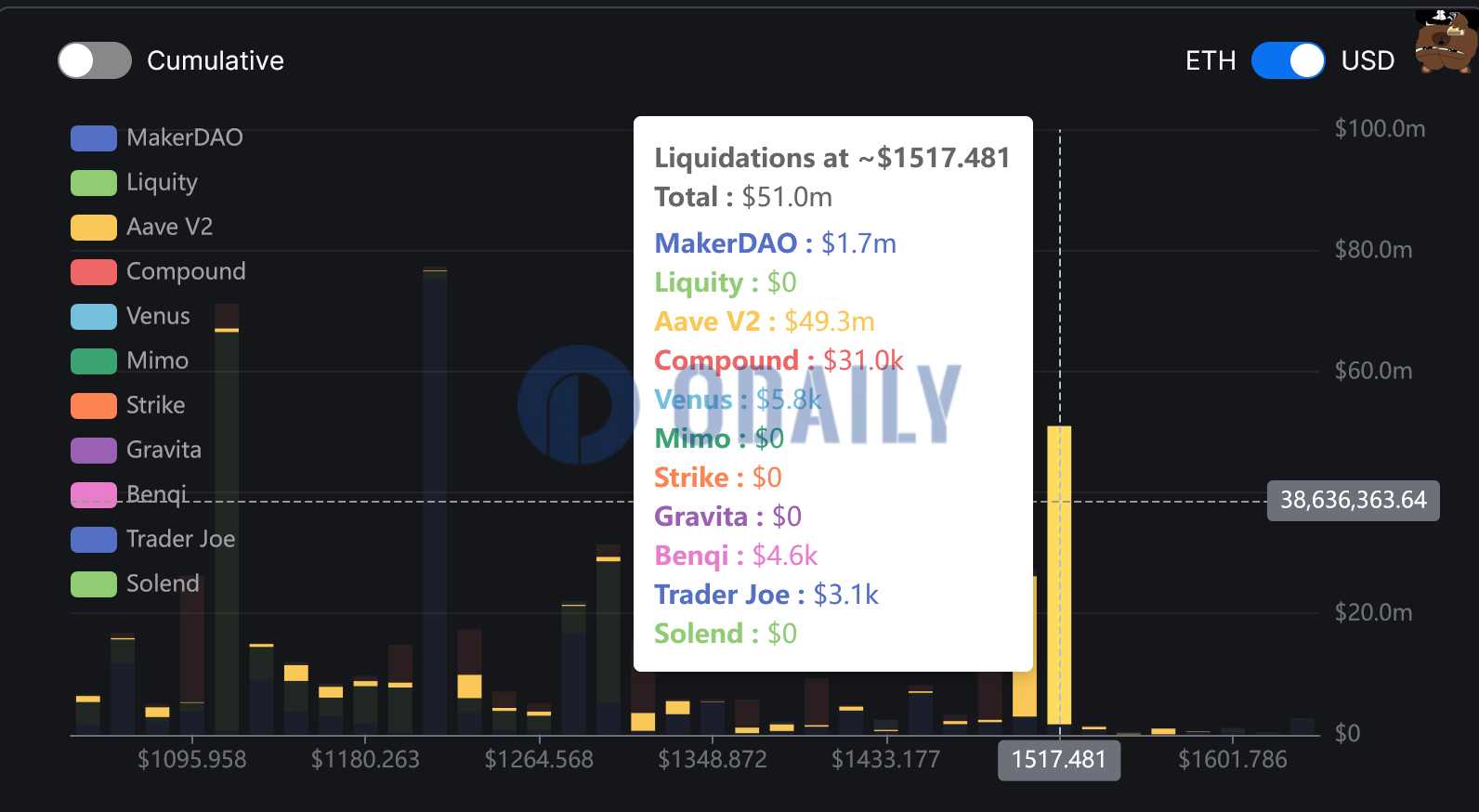The height and width of the screenshot is (812, 1479).
Task: Click the Benqi pink legend swatch
Action: coord(94,494)
